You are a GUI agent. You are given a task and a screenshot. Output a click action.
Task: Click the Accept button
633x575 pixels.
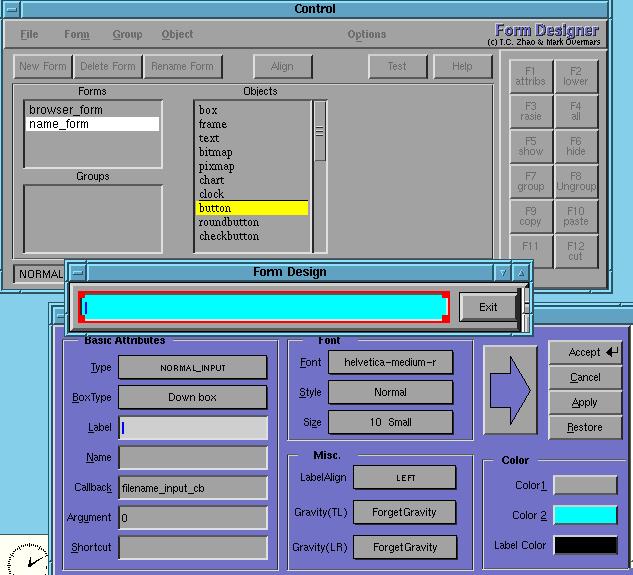point(585,352)
